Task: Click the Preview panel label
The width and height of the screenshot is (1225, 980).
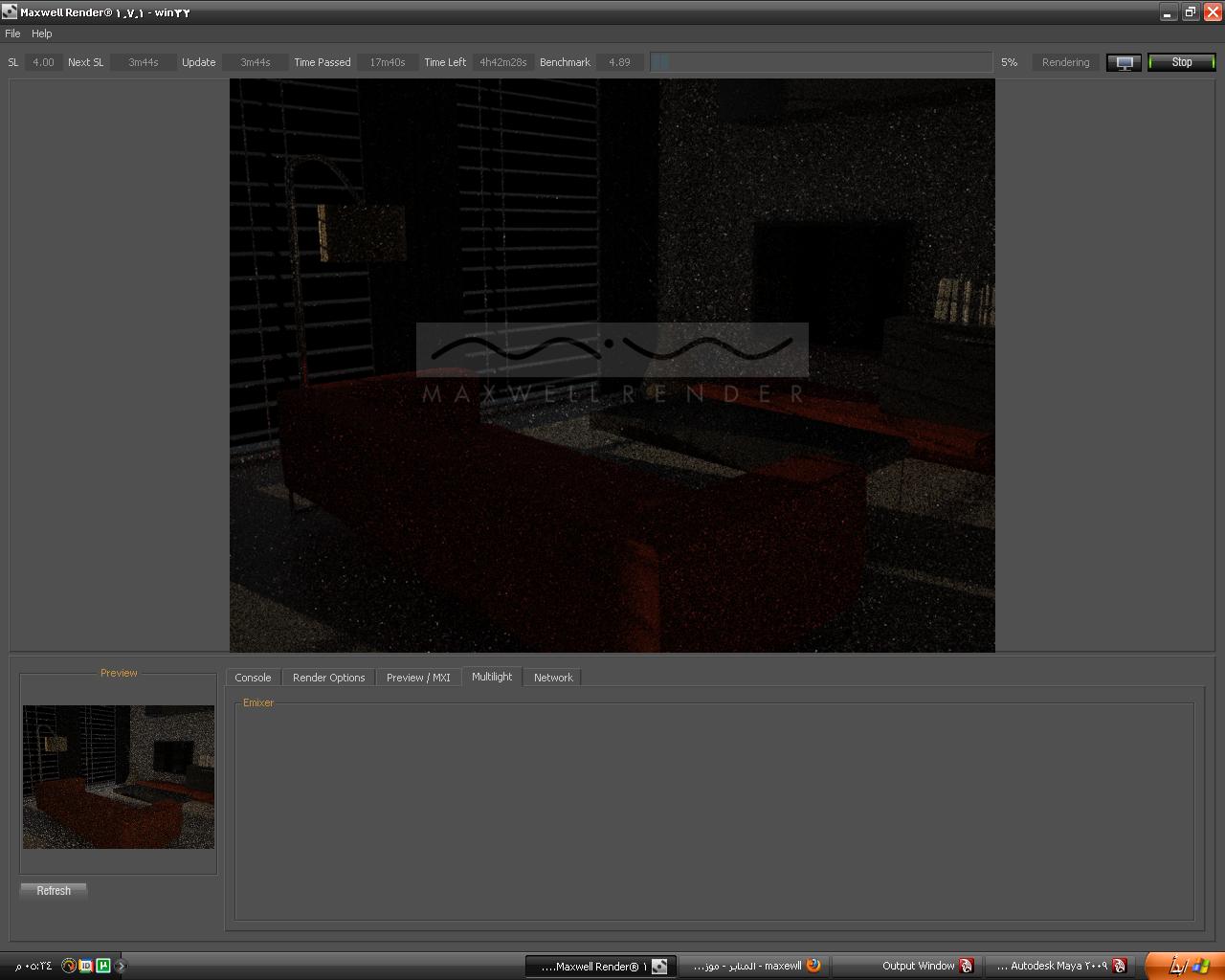Action: coord(119,673)
